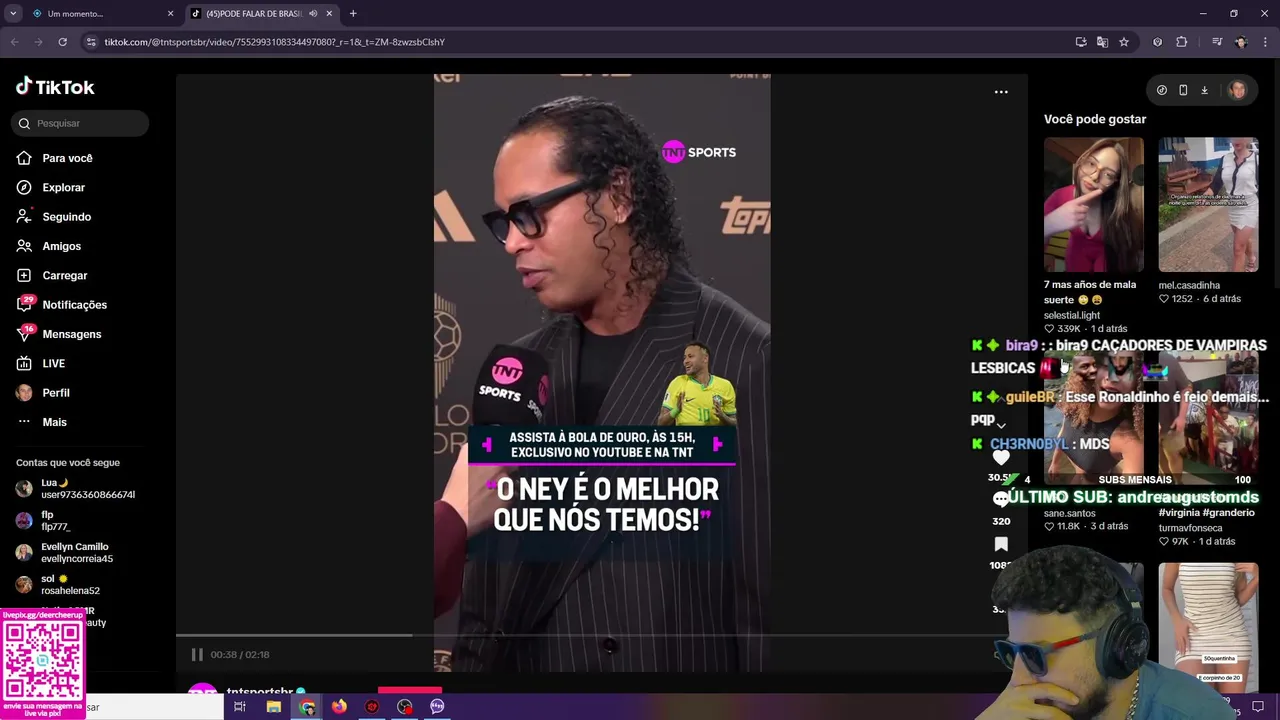The height and width of the screenshot is (720, 1280).
Task: Open the 7 mas años de mala suerte video
Action: [x=1093, y=204]
